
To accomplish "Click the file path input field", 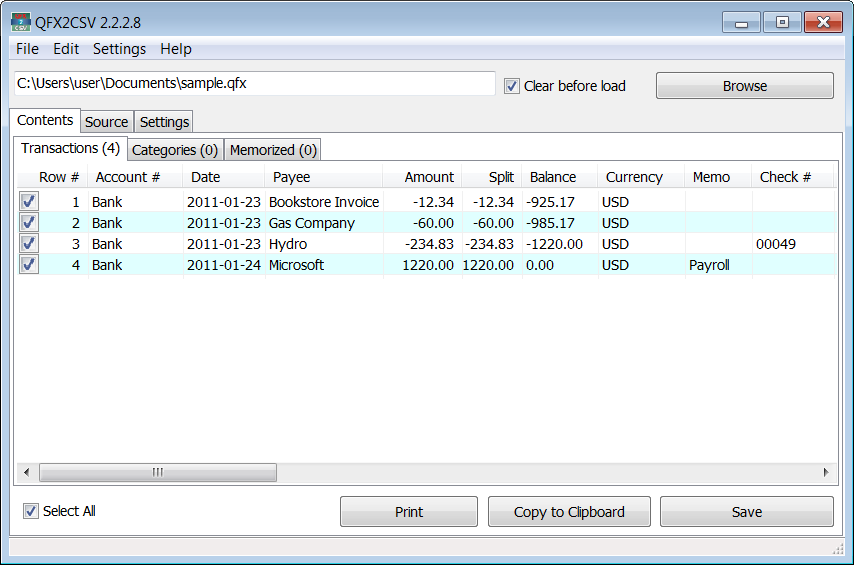I will (254, 83).
